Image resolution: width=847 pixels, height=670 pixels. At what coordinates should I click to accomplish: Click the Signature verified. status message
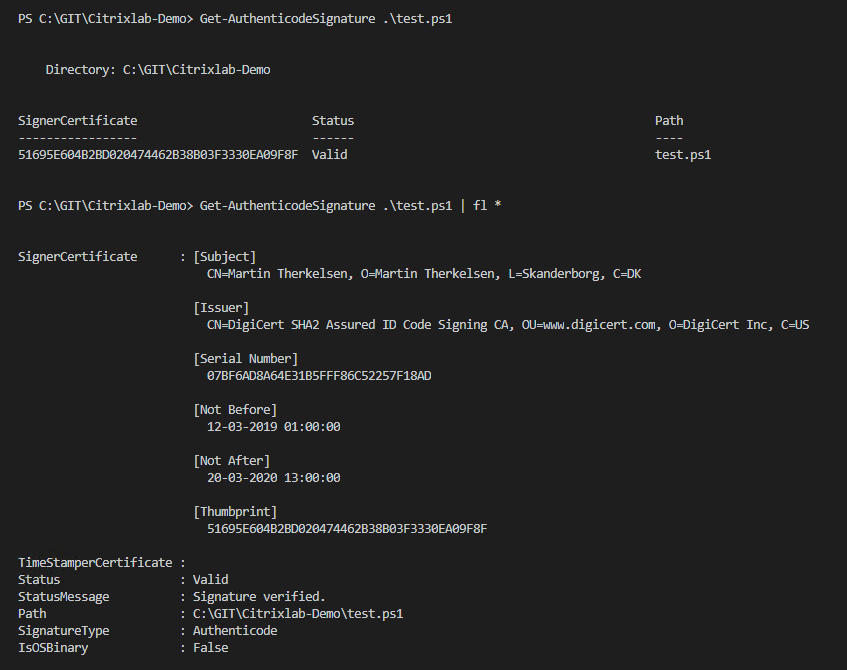pyautogui.click(x=259, y=597)
